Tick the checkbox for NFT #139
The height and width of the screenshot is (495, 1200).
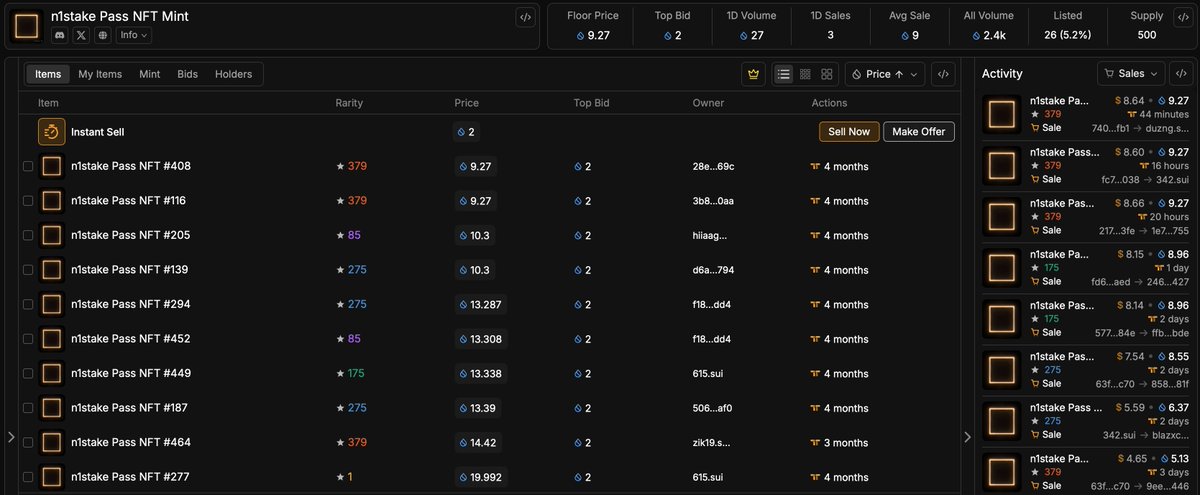click(28, 270)
